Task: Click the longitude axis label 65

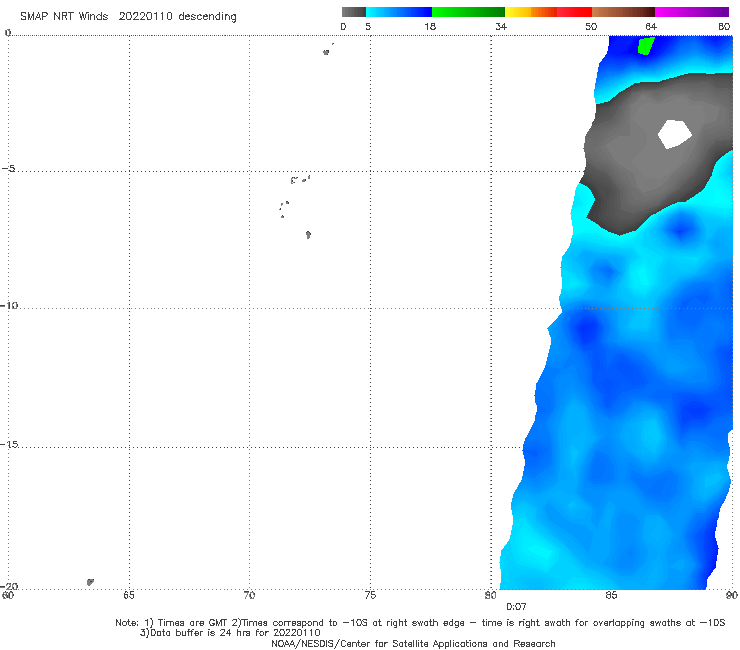Action: (129, 595)
